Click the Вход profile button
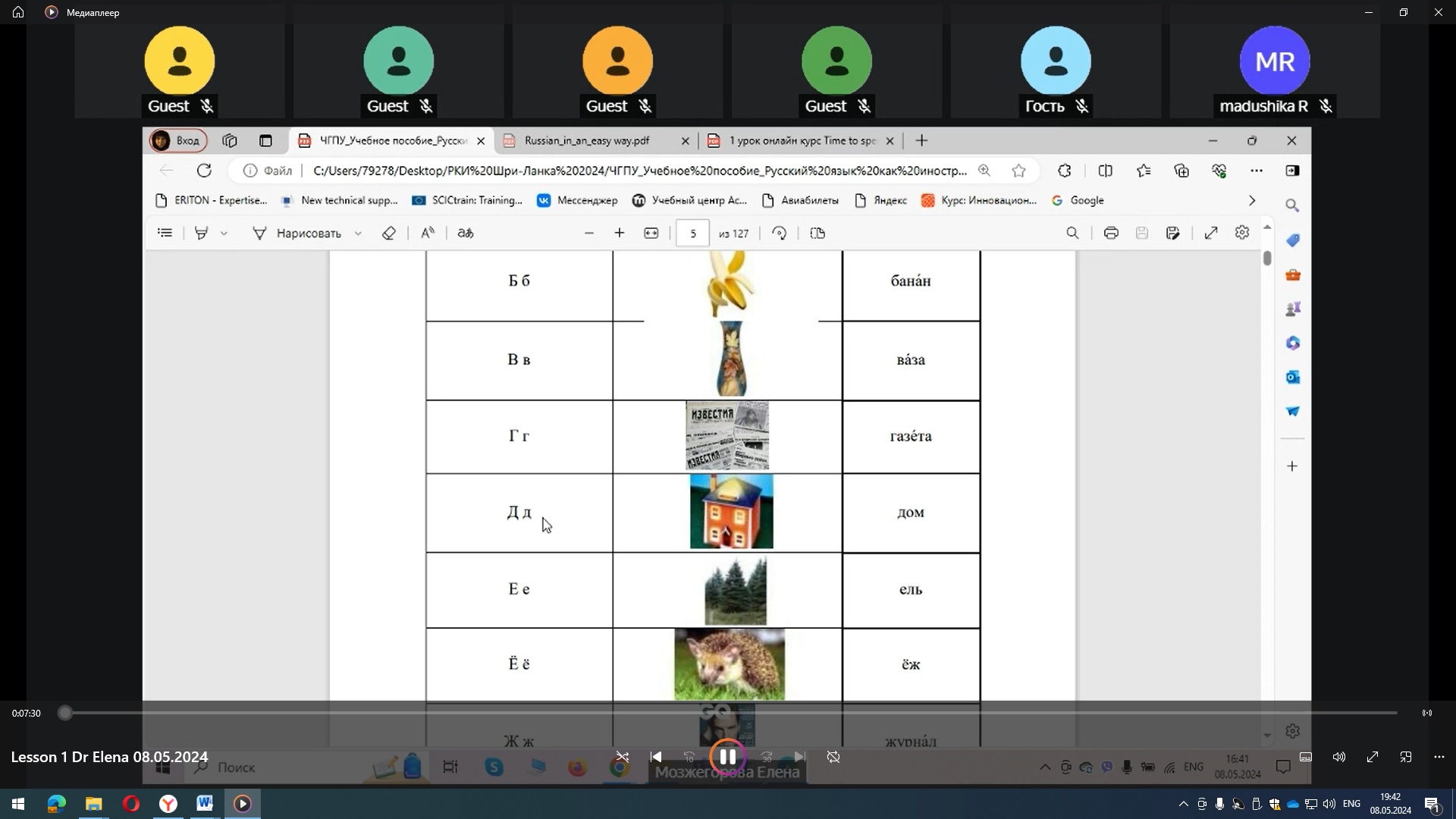 pyautogui.click(x=178, y=140)
